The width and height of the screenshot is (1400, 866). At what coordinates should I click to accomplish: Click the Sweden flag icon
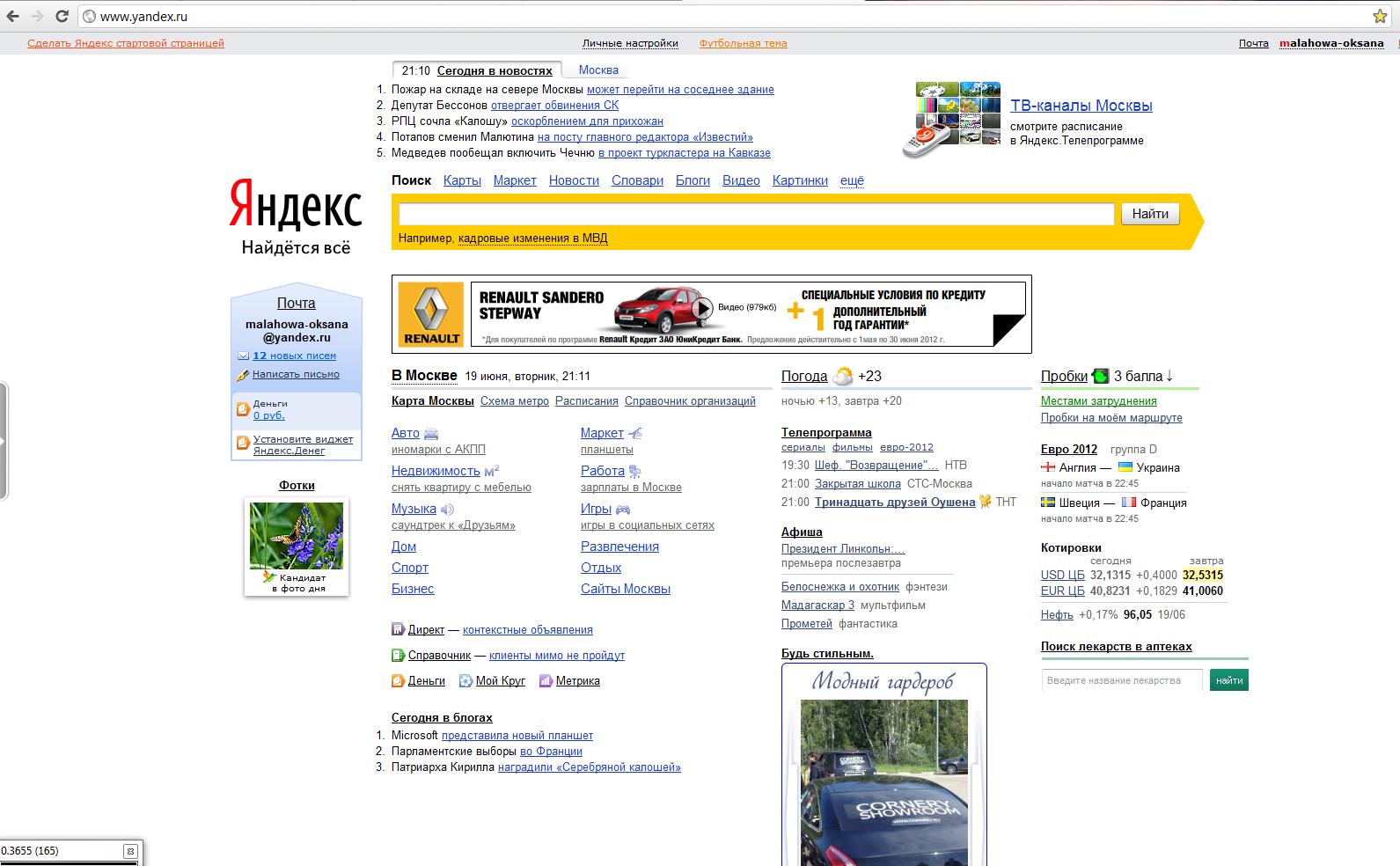1048,503
